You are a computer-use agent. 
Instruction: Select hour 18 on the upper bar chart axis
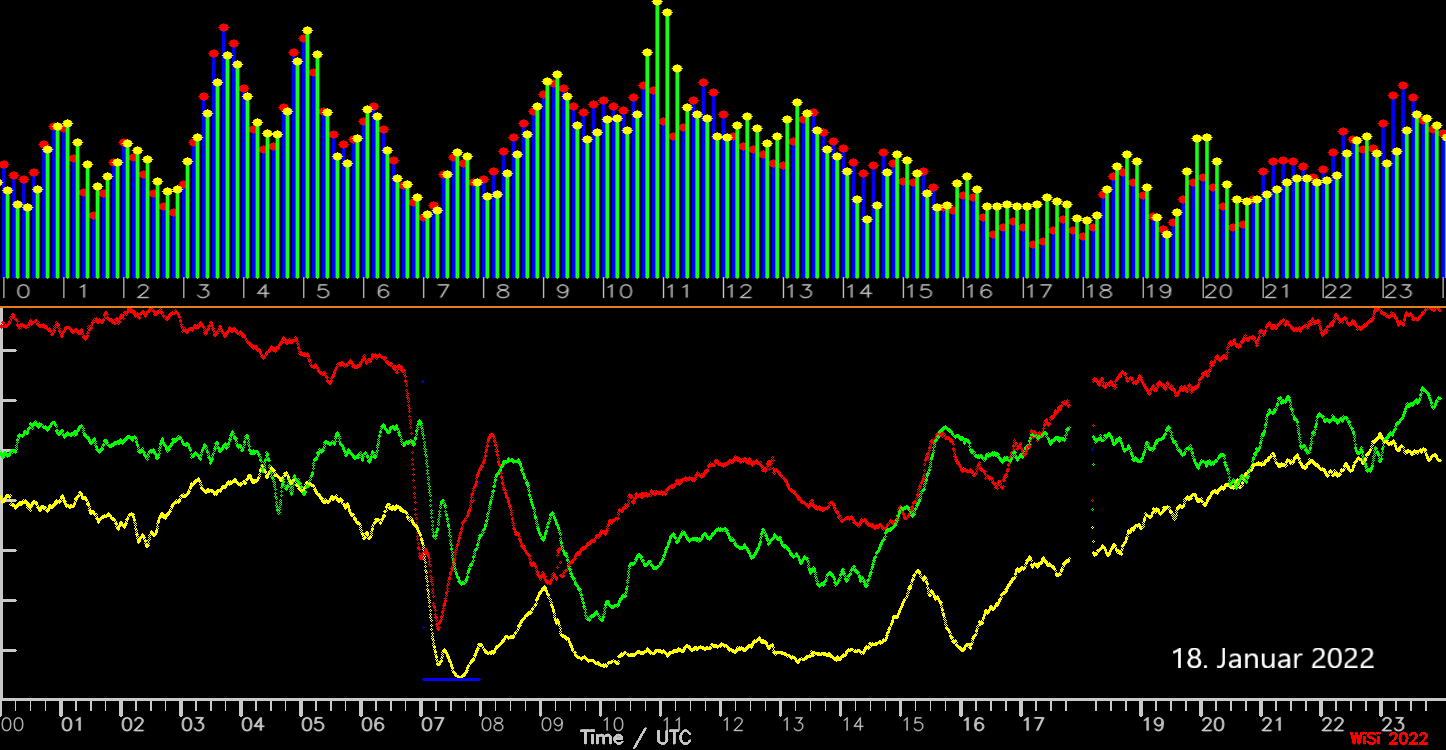pyautogui.click(x=1099, y=292)
